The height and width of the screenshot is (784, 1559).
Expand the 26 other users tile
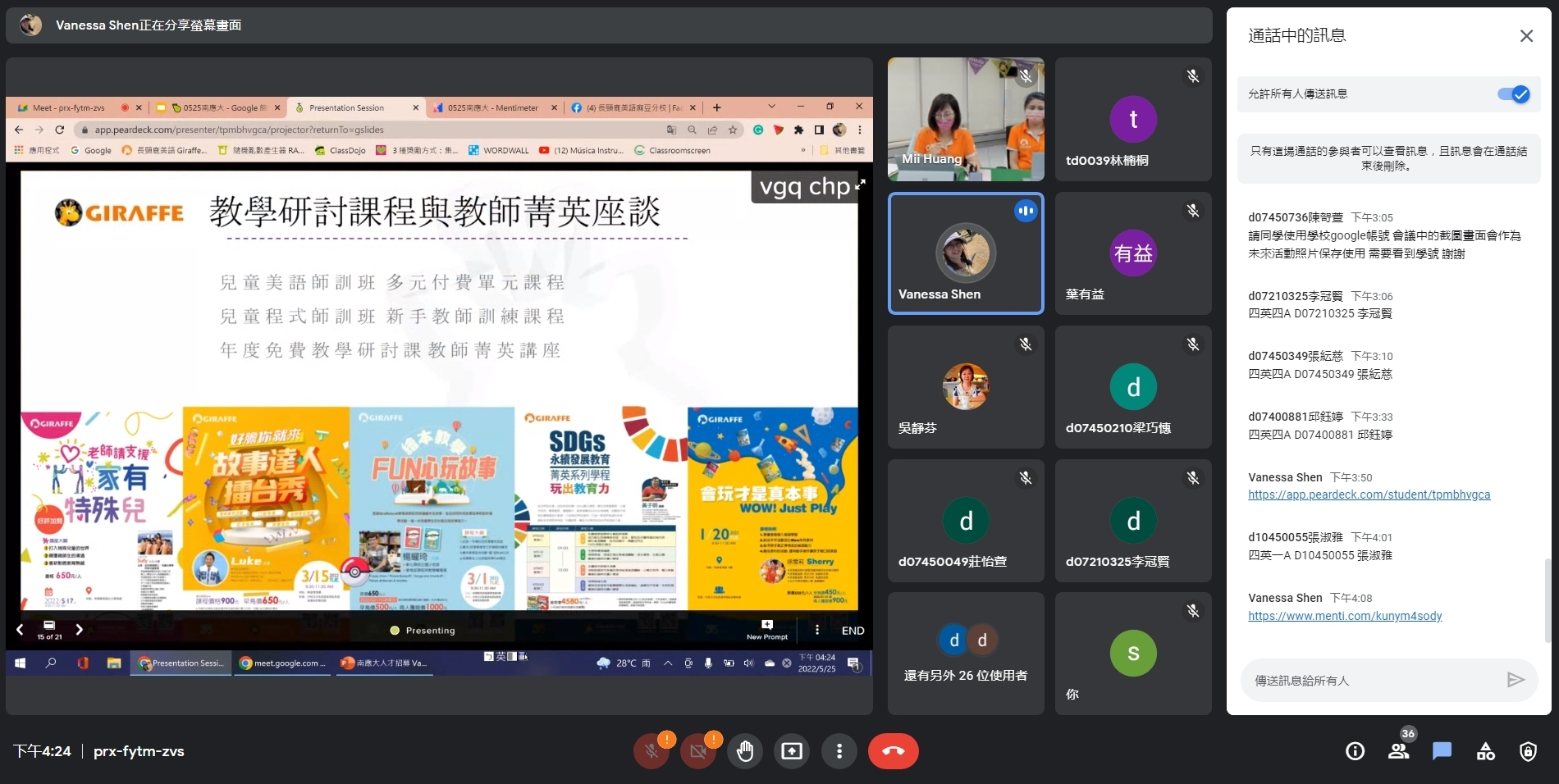966,653
